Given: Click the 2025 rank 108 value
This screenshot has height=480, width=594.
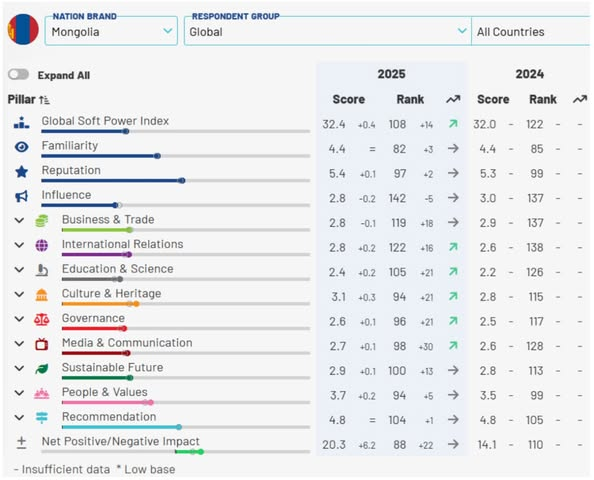Looking at the screenshot, I should click(x=397, y=124).
